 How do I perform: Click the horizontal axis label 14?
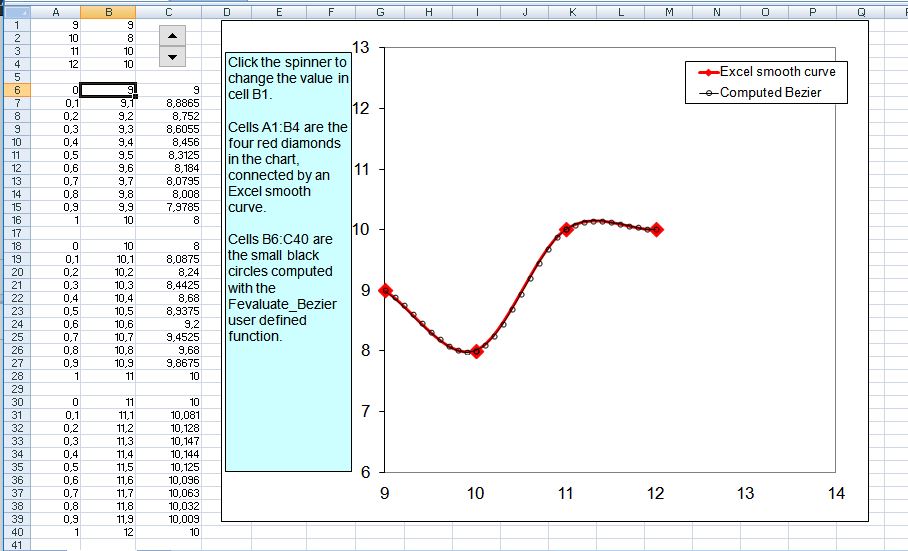[836, 493]
